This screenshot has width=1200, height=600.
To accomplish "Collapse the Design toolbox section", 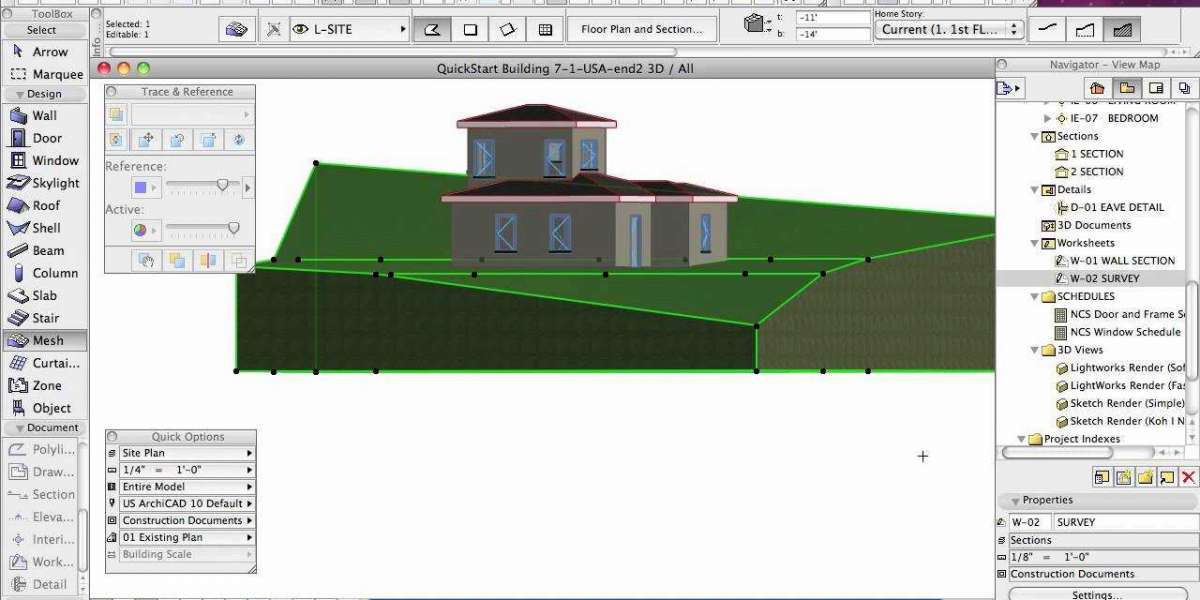I will 44,94.
